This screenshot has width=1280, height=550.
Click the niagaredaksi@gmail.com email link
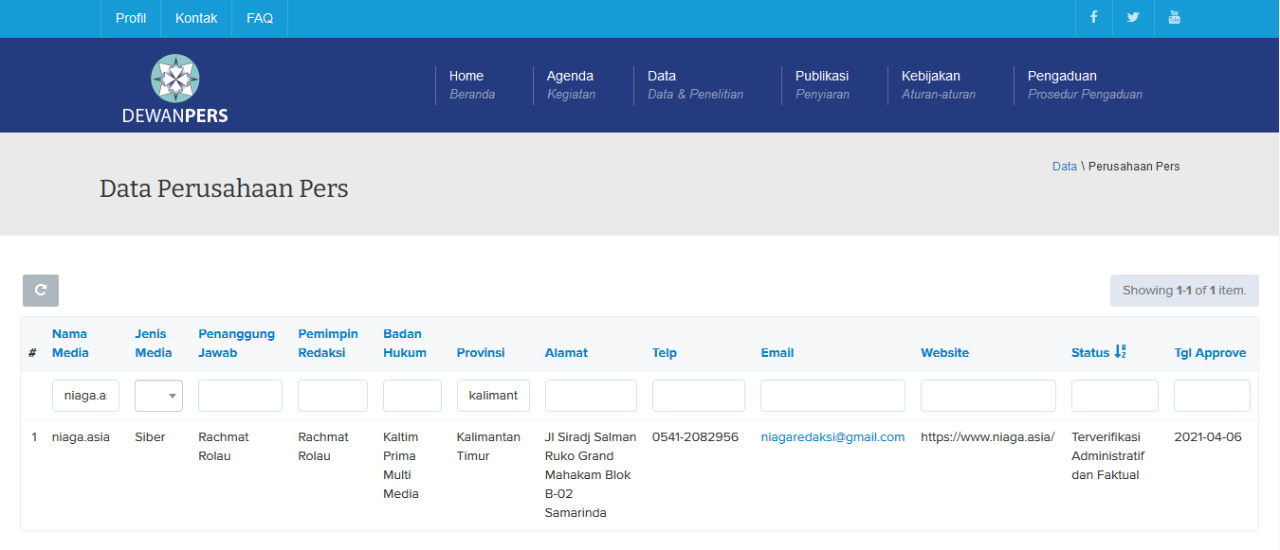click(x=832, y=437)
